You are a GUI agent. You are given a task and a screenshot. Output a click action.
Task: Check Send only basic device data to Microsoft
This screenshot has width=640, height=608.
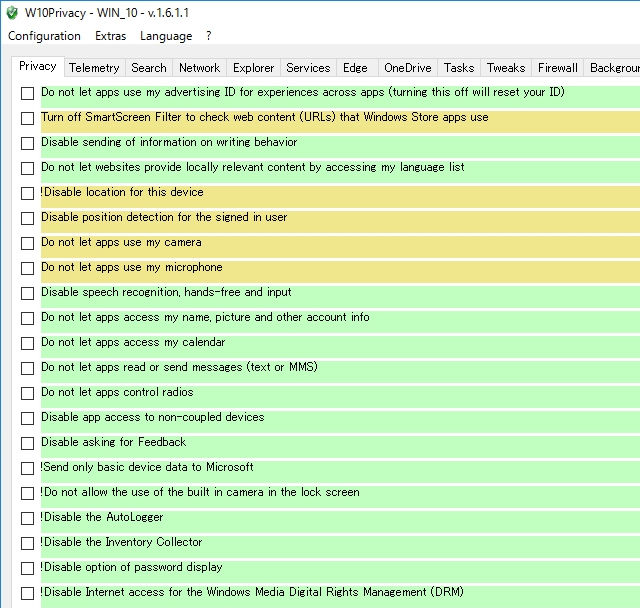[27, 468]
